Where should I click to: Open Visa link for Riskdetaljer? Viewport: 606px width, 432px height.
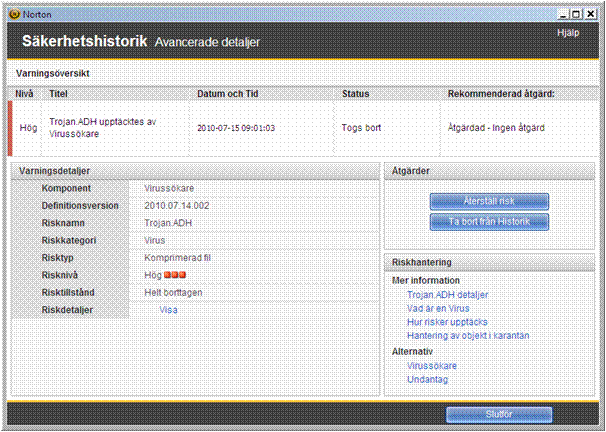[x=169, y=310]
